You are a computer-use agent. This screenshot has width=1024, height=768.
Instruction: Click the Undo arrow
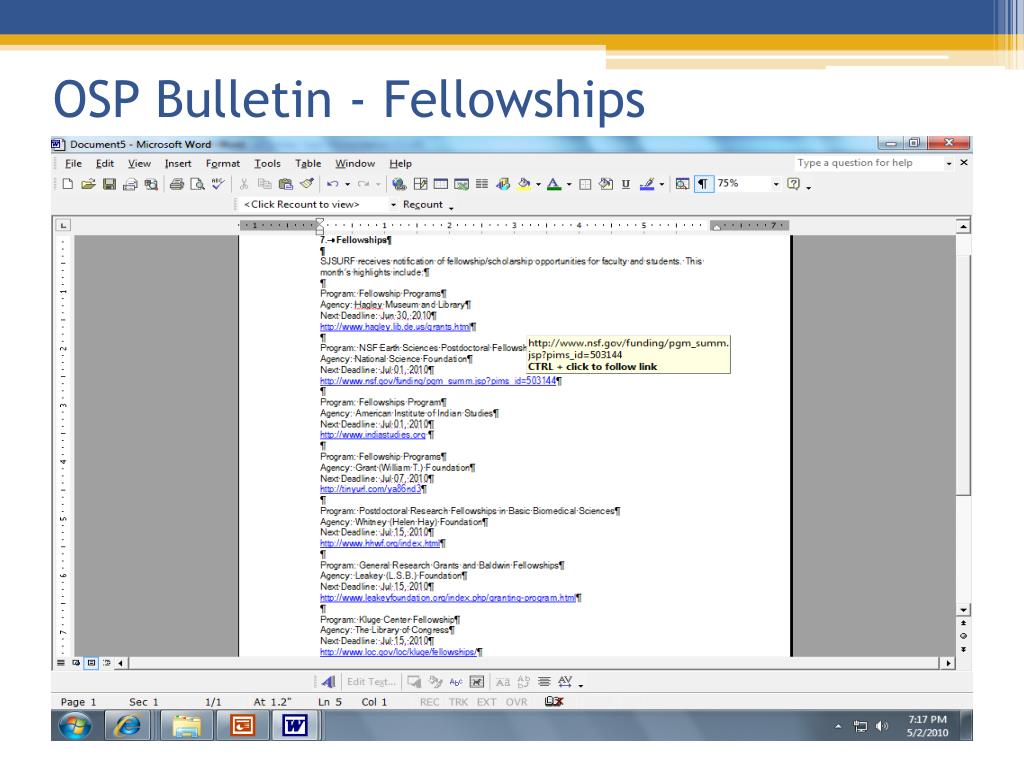pos(332,184)
